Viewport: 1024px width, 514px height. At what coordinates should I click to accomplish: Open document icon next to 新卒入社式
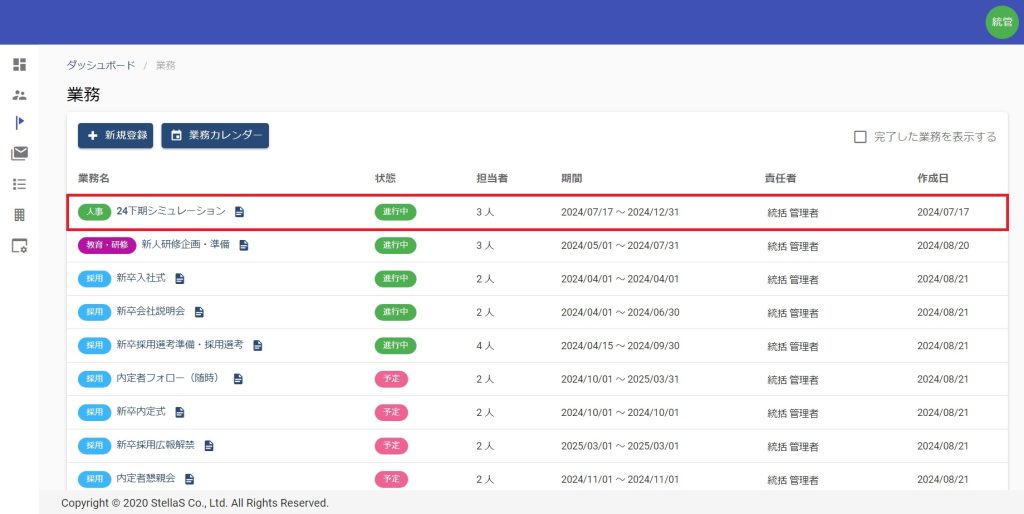coord(180,278)
